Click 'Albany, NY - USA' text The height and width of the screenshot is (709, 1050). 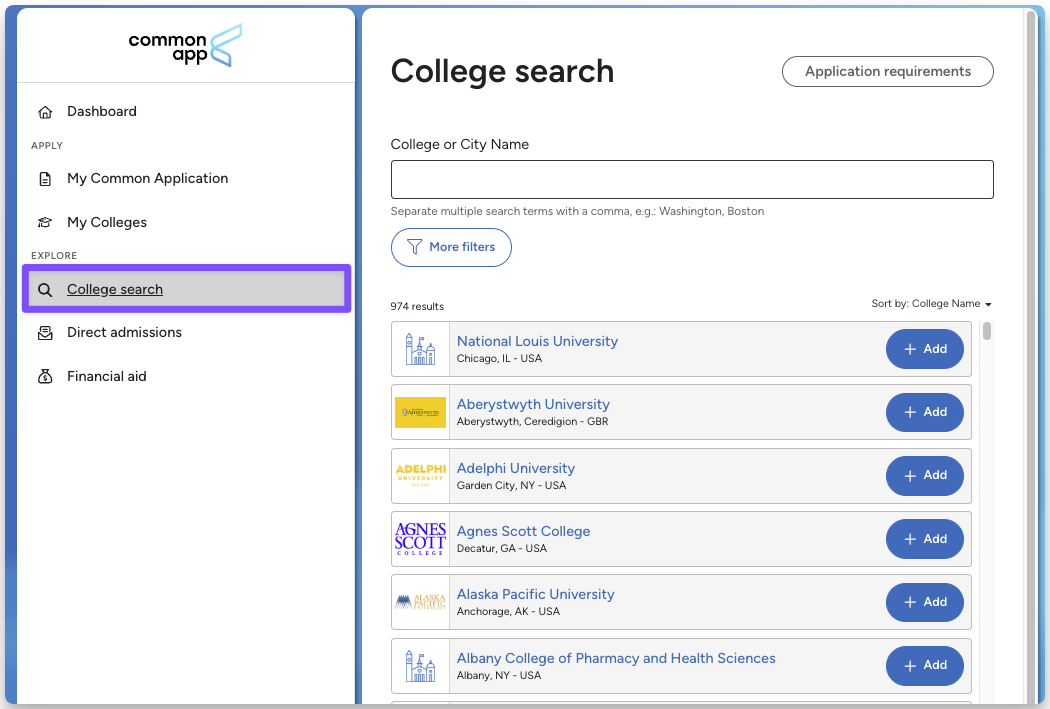[499, 676]
